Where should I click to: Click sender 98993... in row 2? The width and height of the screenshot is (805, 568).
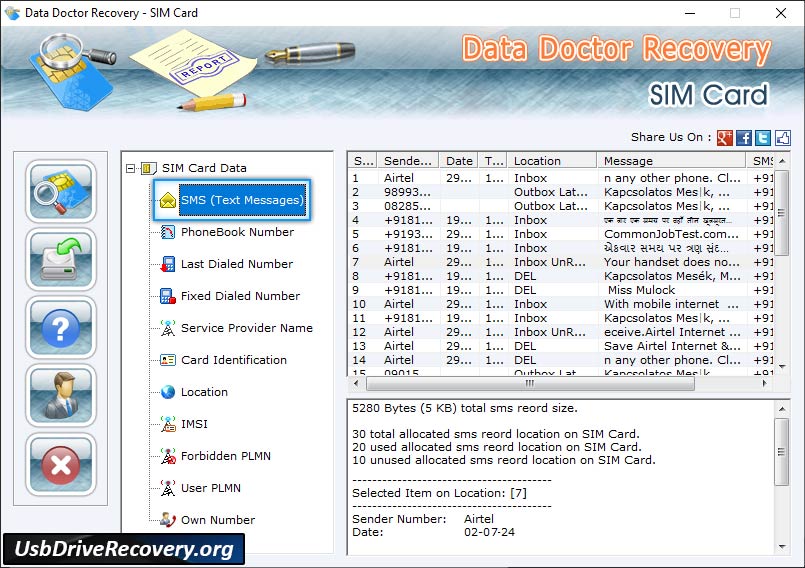click(x=407, y=192)
